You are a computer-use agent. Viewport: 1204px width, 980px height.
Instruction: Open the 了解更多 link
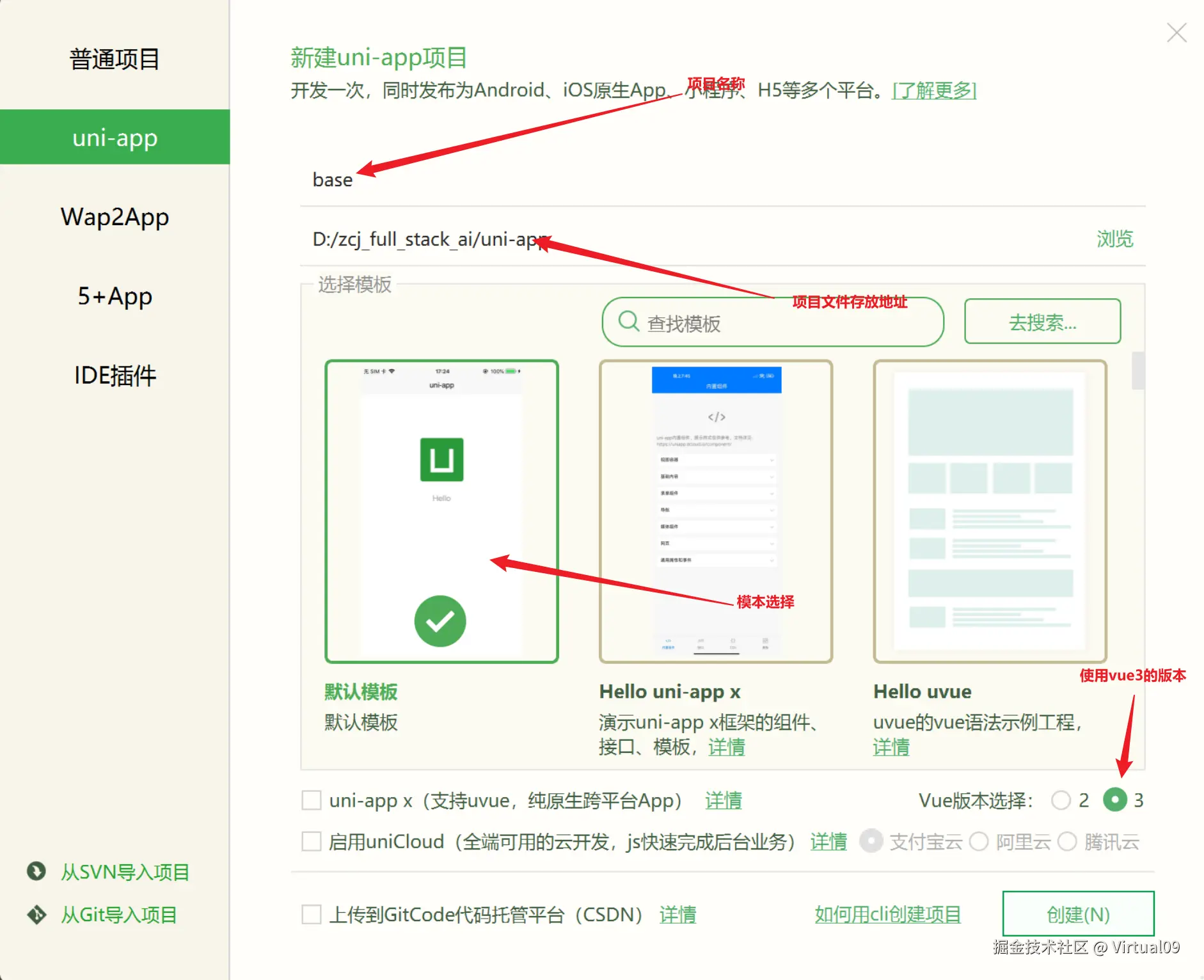coord(934,90)
